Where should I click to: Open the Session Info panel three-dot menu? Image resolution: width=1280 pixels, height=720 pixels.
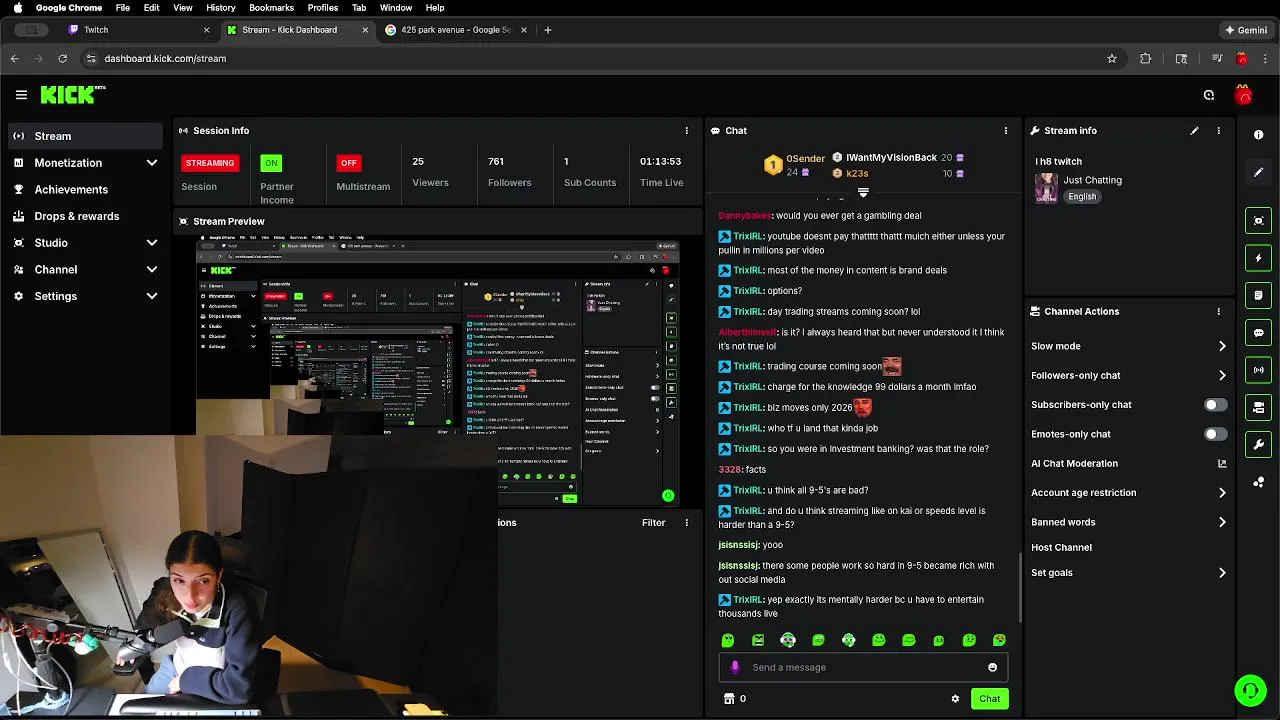coord(686,131)
